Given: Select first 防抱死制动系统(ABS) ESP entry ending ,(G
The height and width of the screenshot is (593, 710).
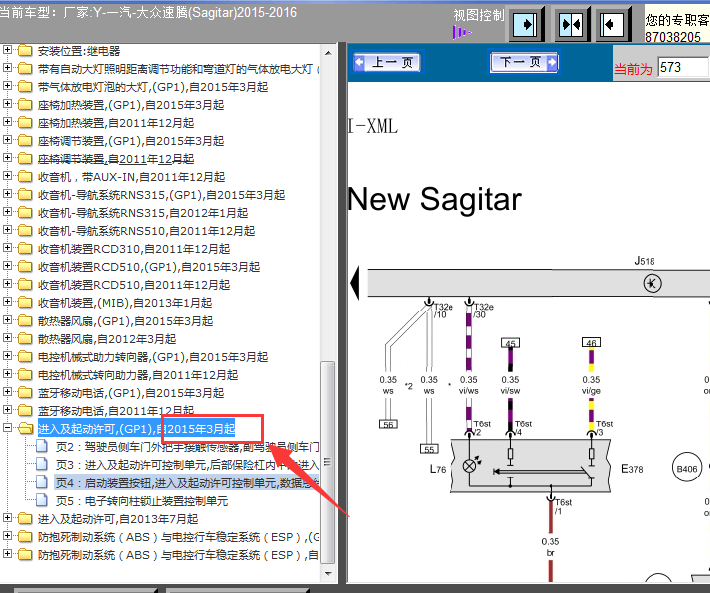Looking at the screenshot, I should (178, 537).
